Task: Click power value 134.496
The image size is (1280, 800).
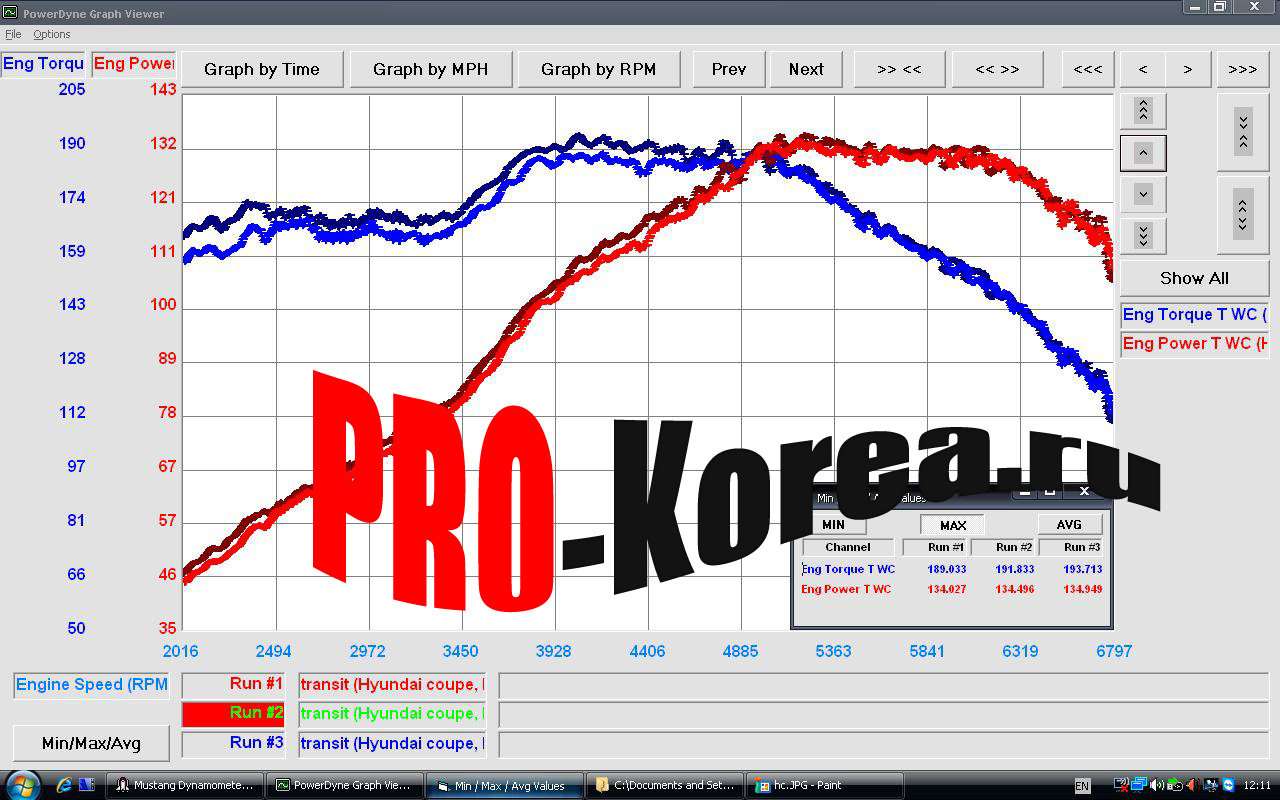Action: pos(1014,589)
